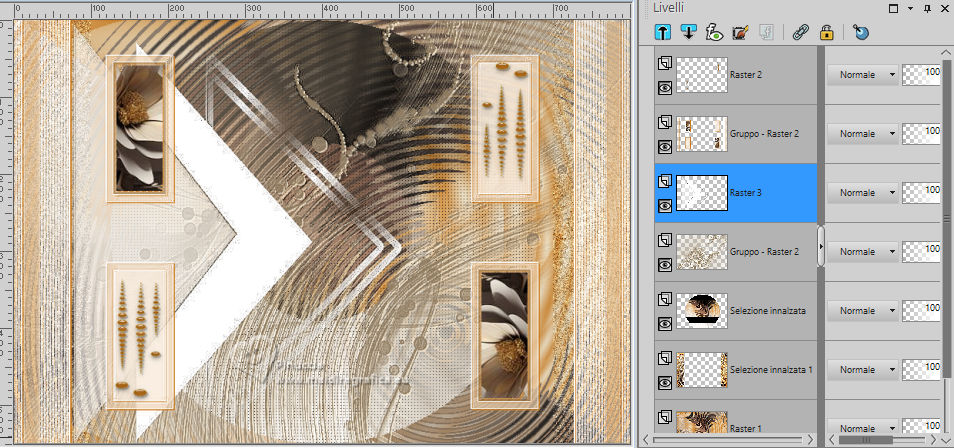Select "Gruppo - Raster 2" name below Raster 3
Screen dimensions: 954x448
764,252
